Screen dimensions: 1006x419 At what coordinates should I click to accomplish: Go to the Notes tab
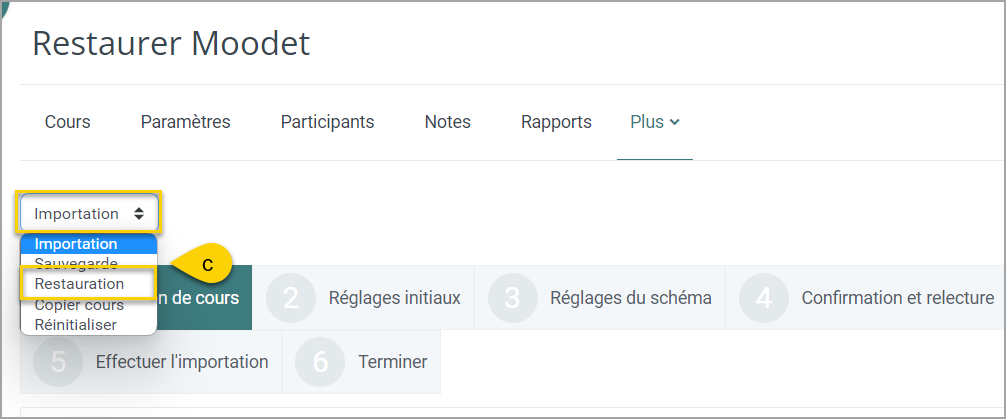pyautogui.click(x=448, y=122)
